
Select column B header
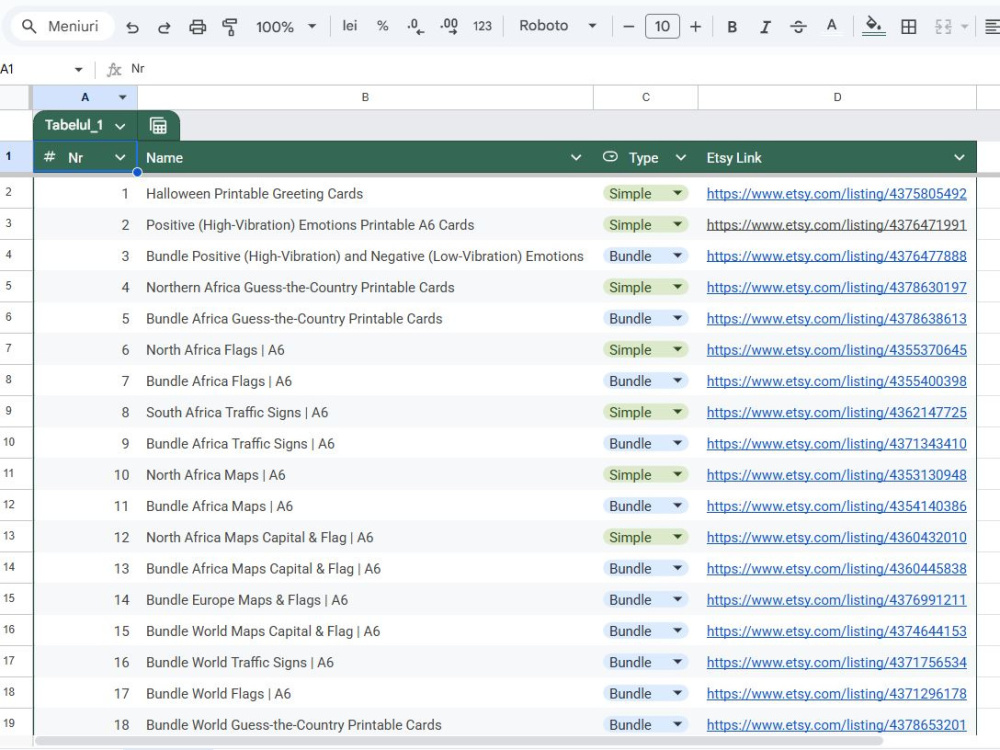[365, 98]
